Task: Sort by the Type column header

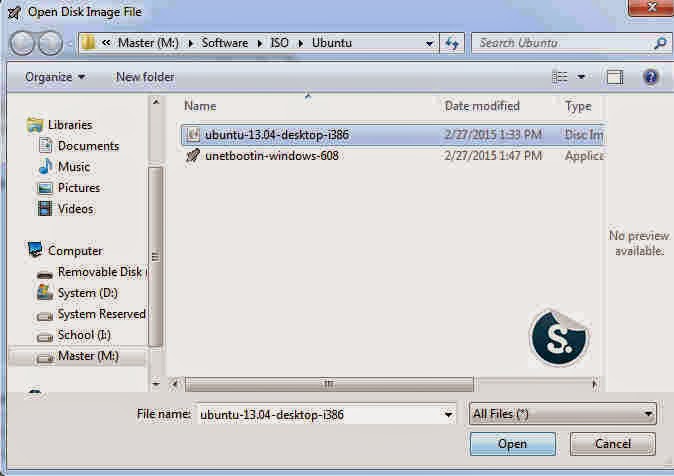Action: [x=578, y=106]
